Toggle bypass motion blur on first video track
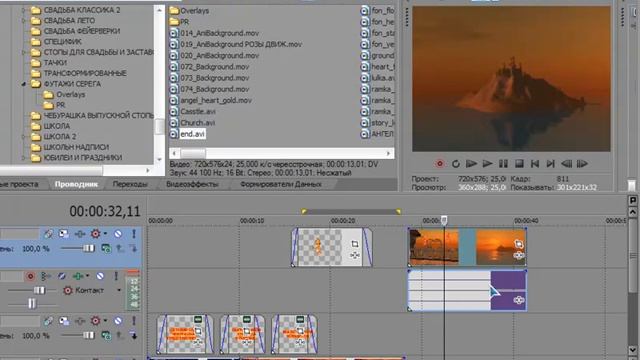Screen dimensions: 640x360 (49, 234)
